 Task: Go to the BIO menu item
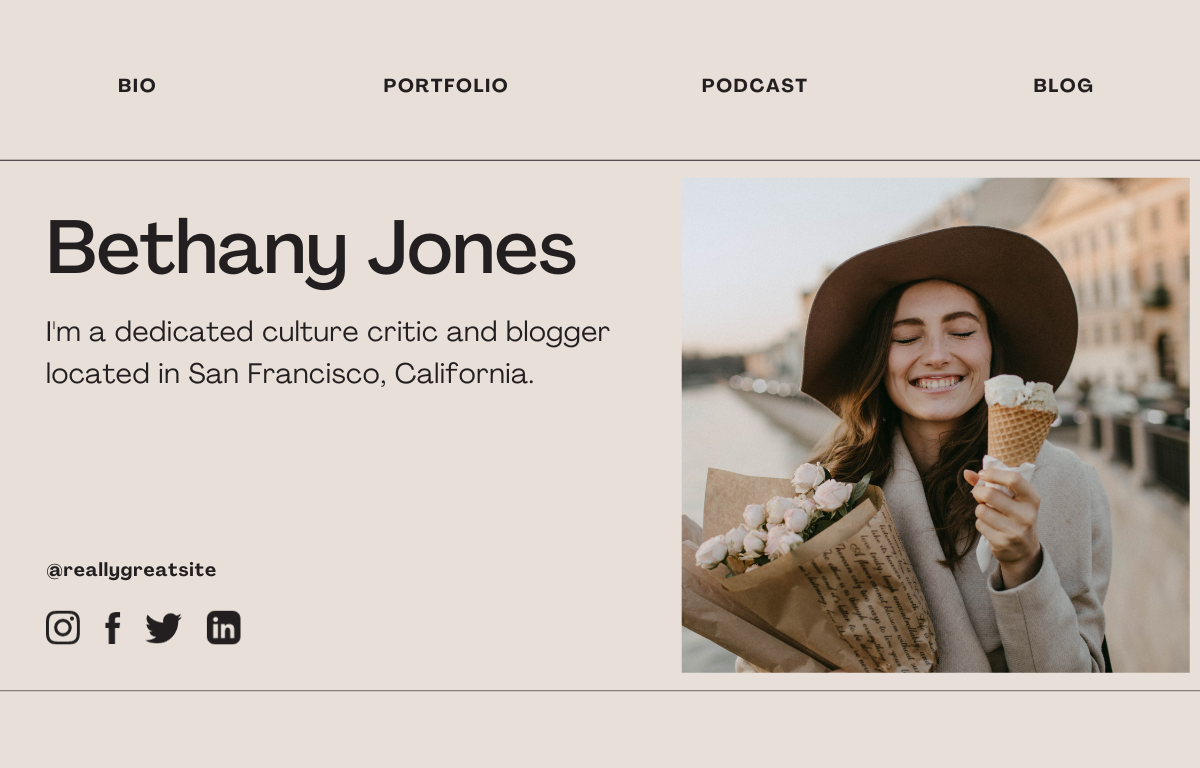click(137, 86)
